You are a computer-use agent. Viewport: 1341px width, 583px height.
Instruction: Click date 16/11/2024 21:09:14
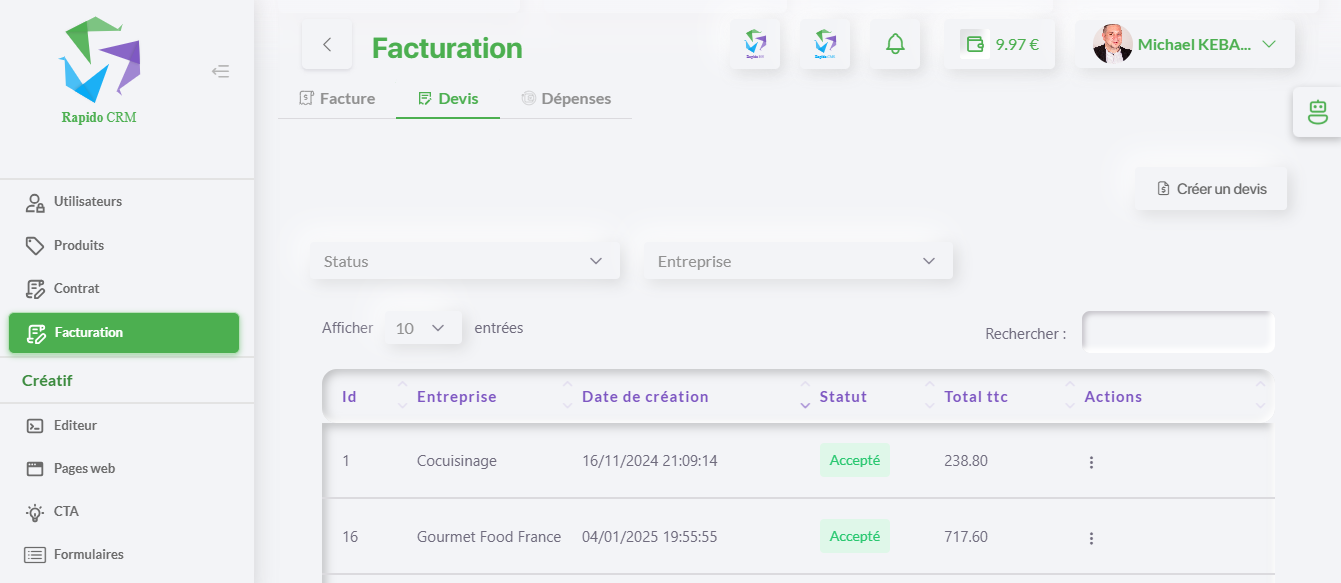pos(650,461)
